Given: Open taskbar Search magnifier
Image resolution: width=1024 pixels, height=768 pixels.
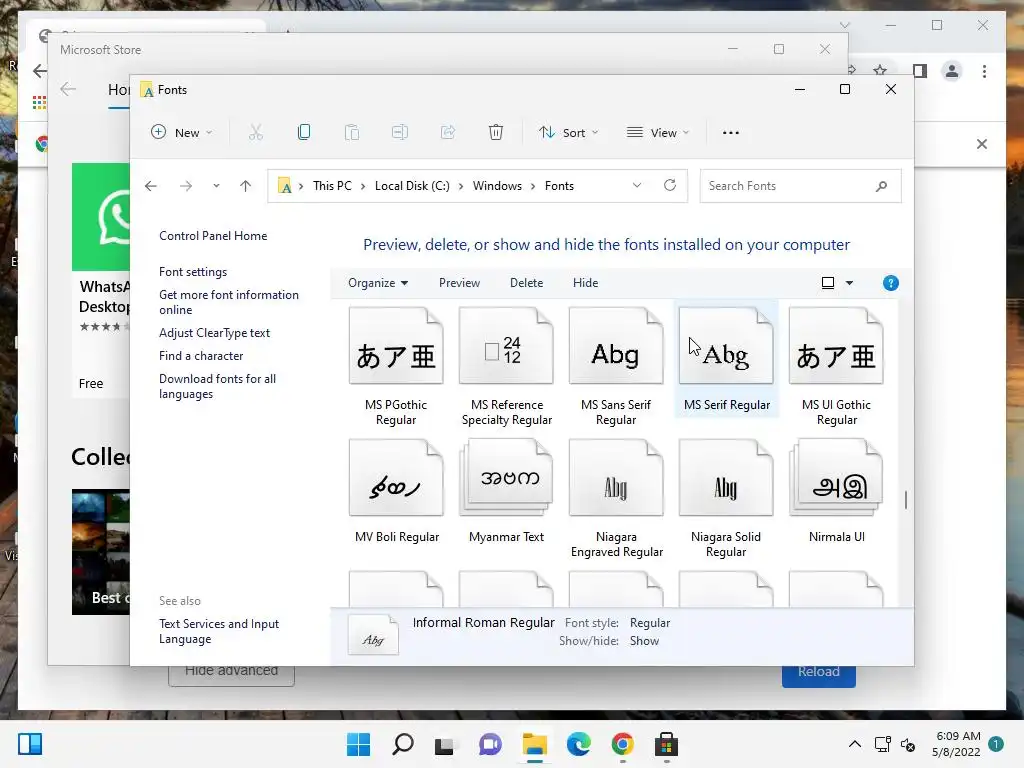Looking at the screenshot, I should tap(403, 744).
